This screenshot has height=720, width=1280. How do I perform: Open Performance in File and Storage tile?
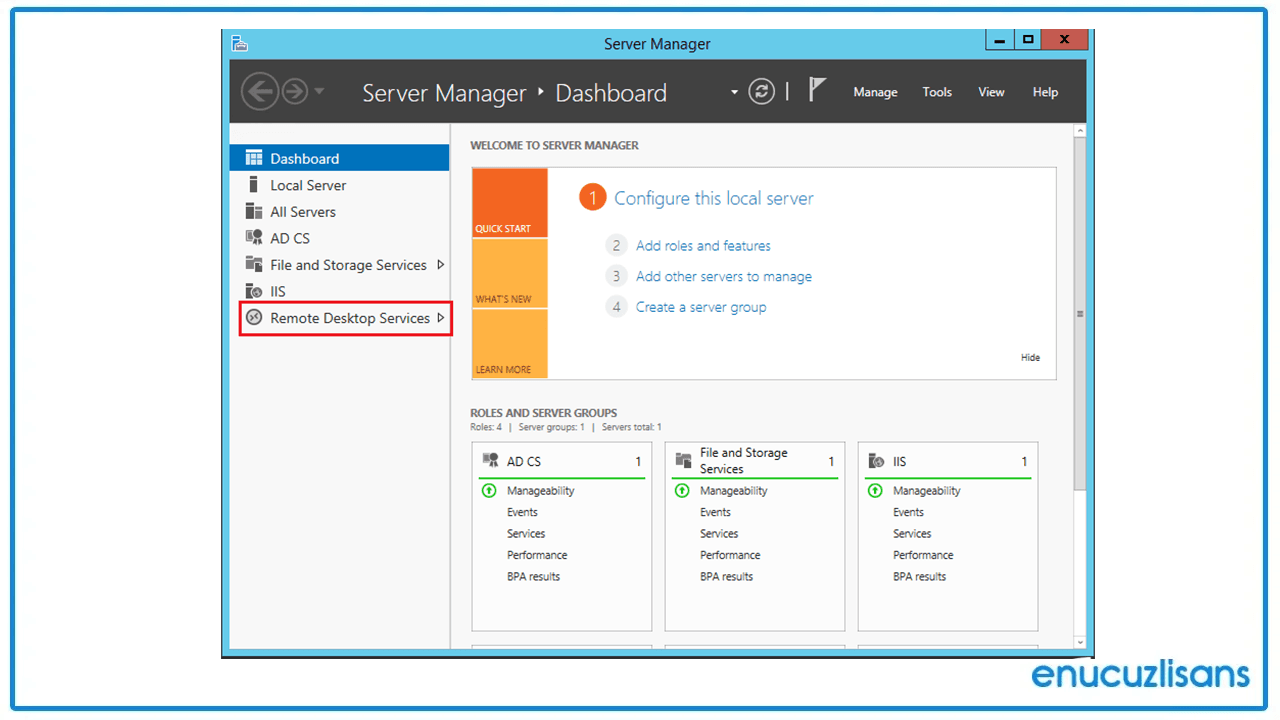point(730,555)
